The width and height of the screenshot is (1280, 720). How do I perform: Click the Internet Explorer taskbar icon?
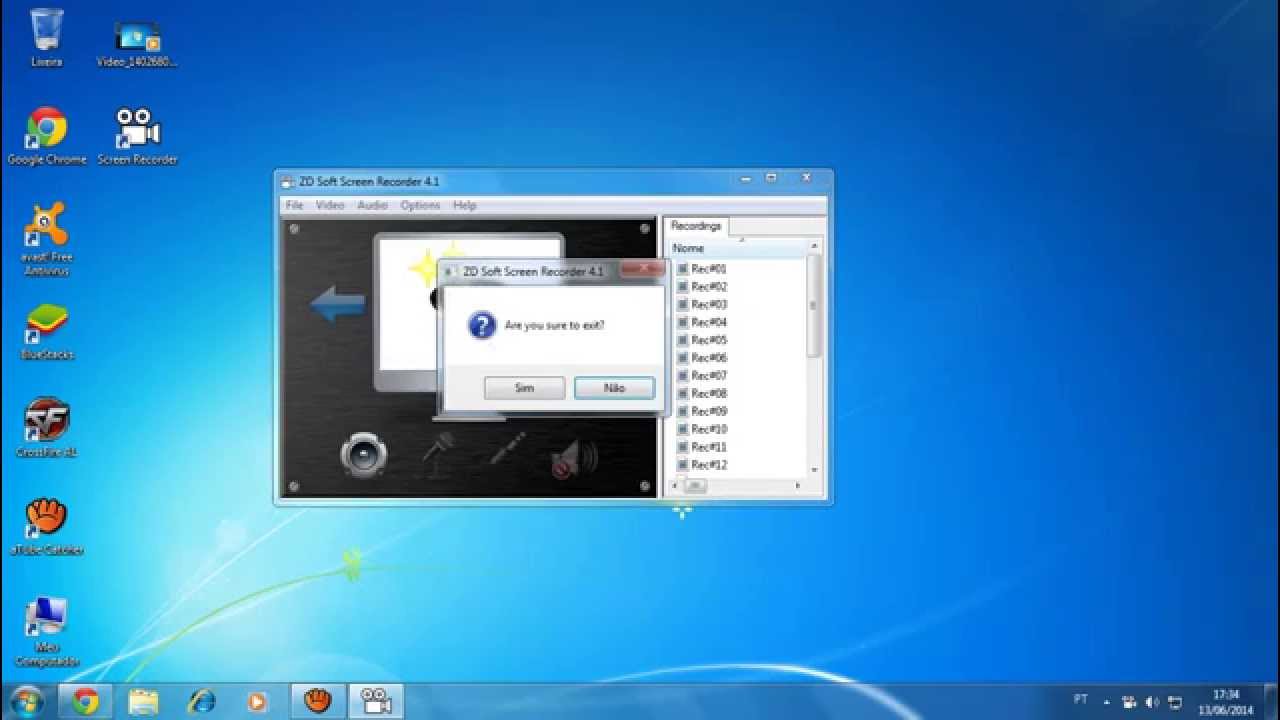click(201, 701)
